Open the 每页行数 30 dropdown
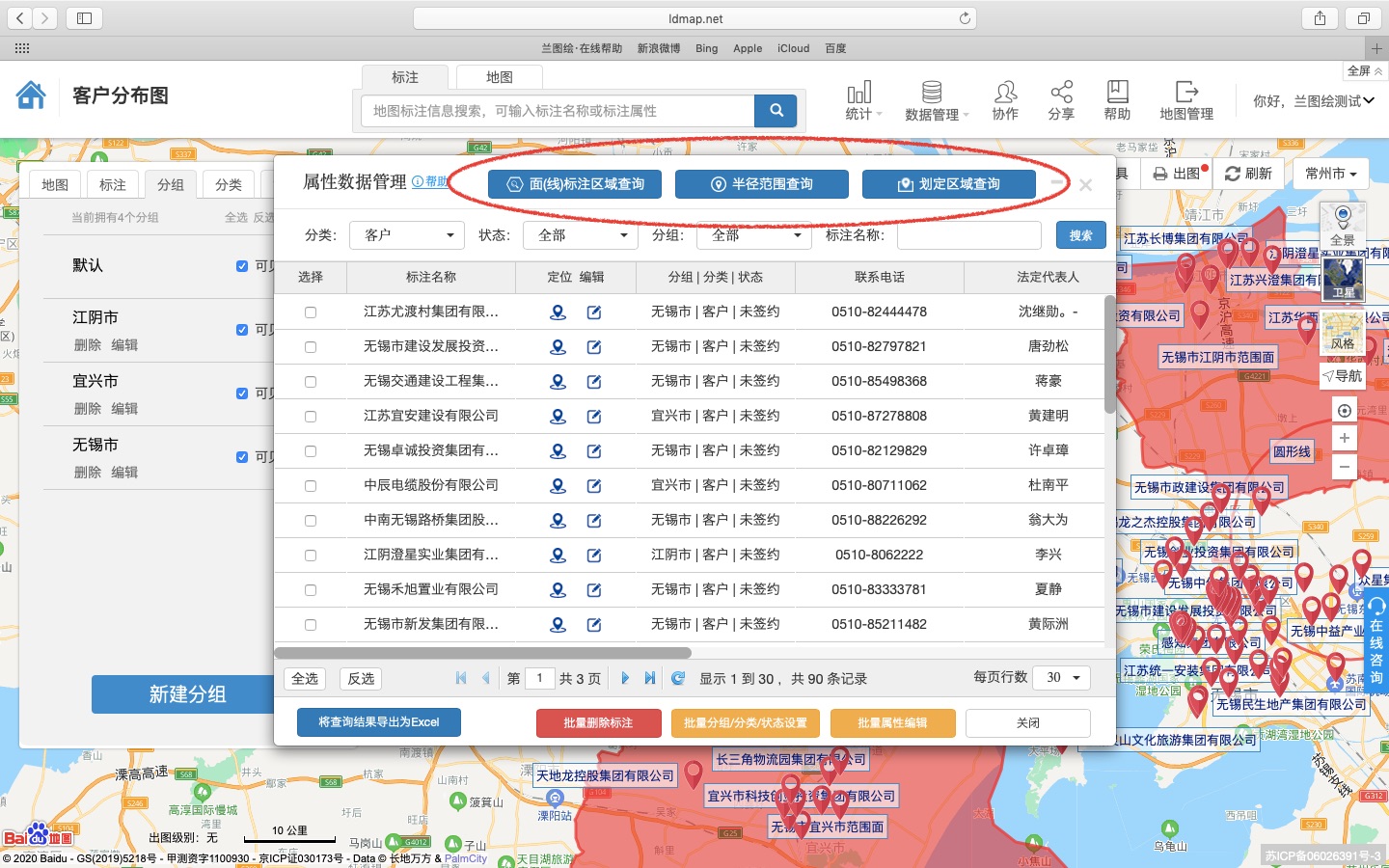This screenshot has height=868, width=1389. (1061, 678)
